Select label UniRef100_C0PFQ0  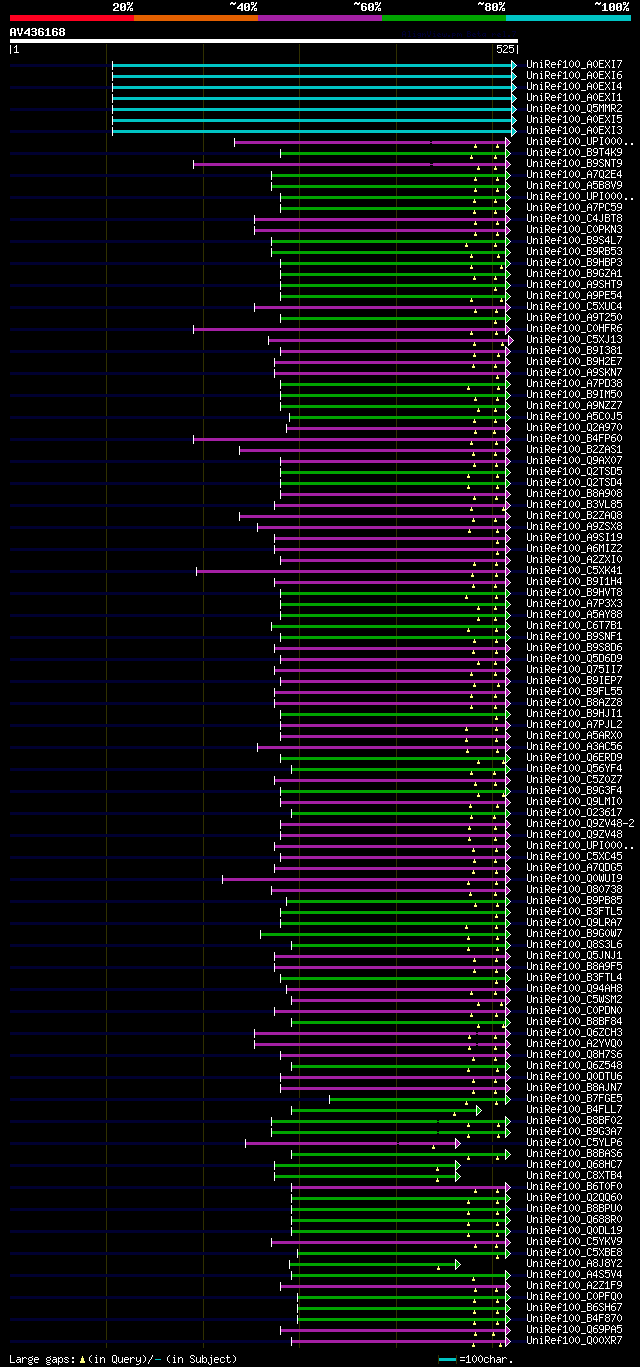click(574, 1296)
